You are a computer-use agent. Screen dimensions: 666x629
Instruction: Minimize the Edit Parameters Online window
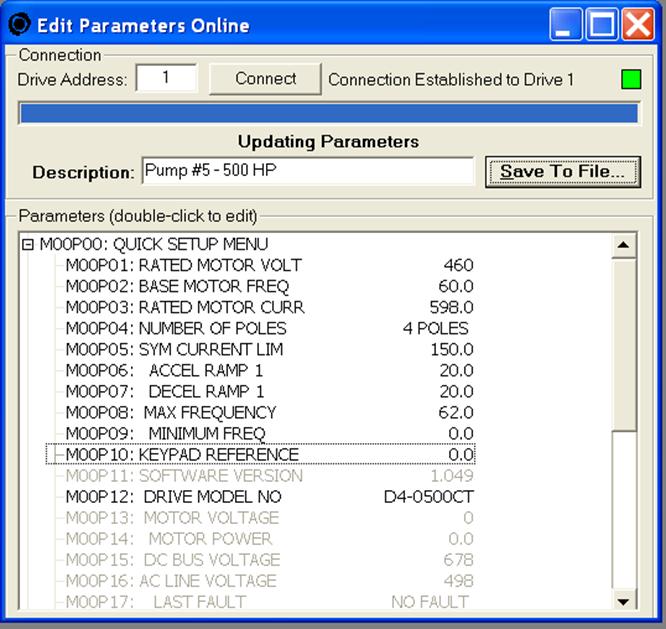click(569, 25)
